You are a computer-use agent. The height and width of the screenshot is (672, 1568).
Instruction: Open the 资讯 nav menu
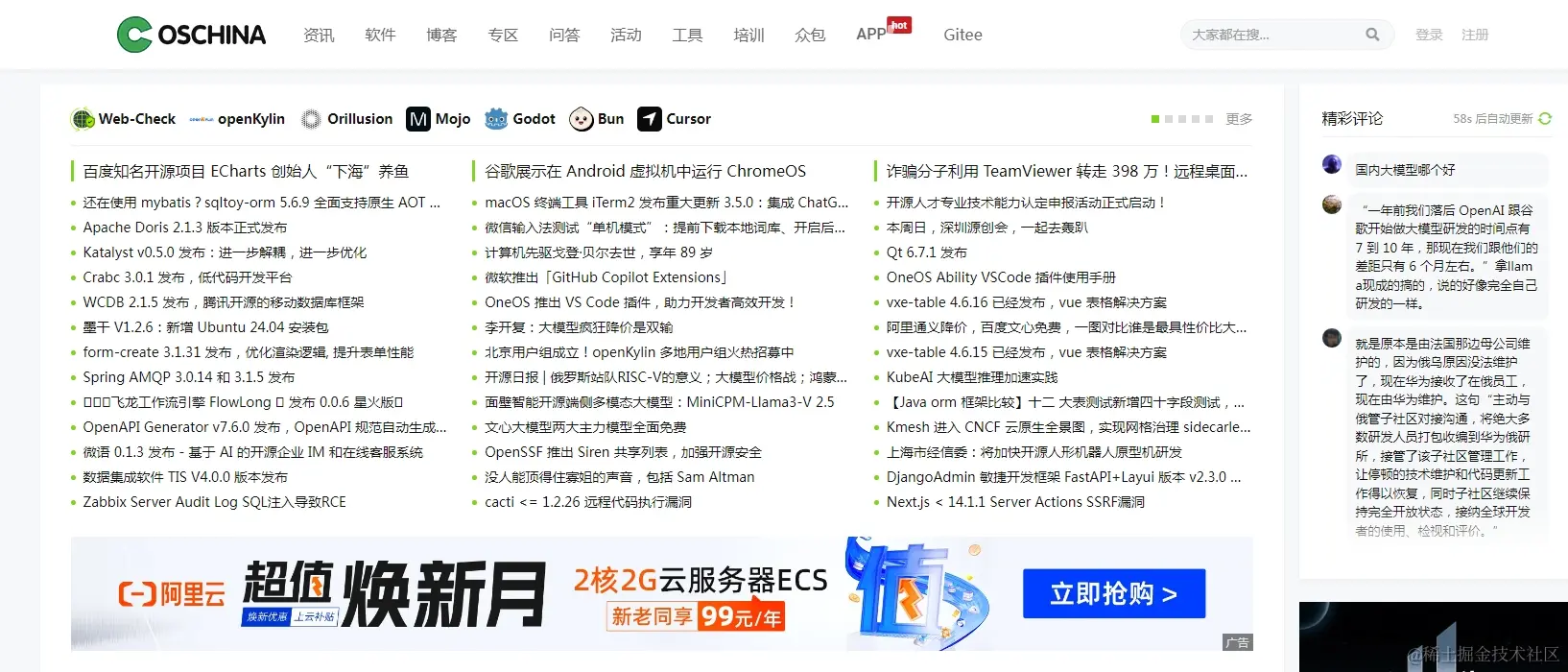click(319, 35)
